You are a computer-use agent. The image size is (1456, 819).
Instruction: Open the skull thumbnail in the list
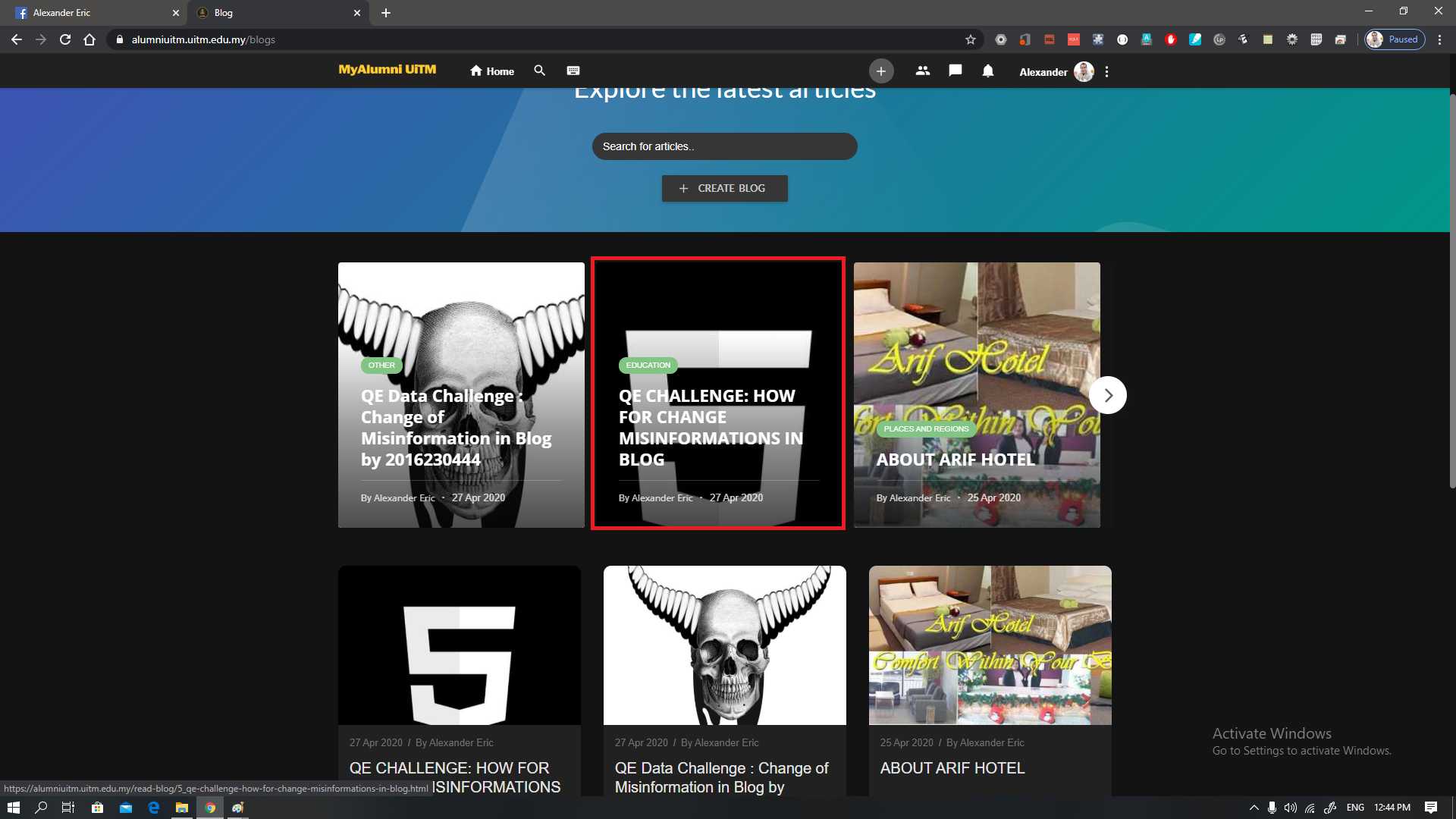coord(725,645)
